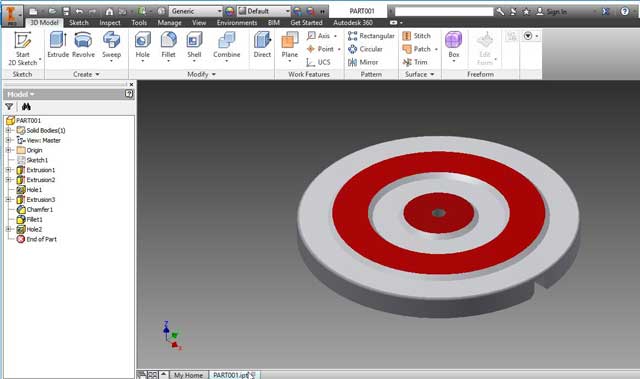The width and height of the screenshot is (640, 379).
Task: Expand the View: Master node
Action: coord(8,140)
